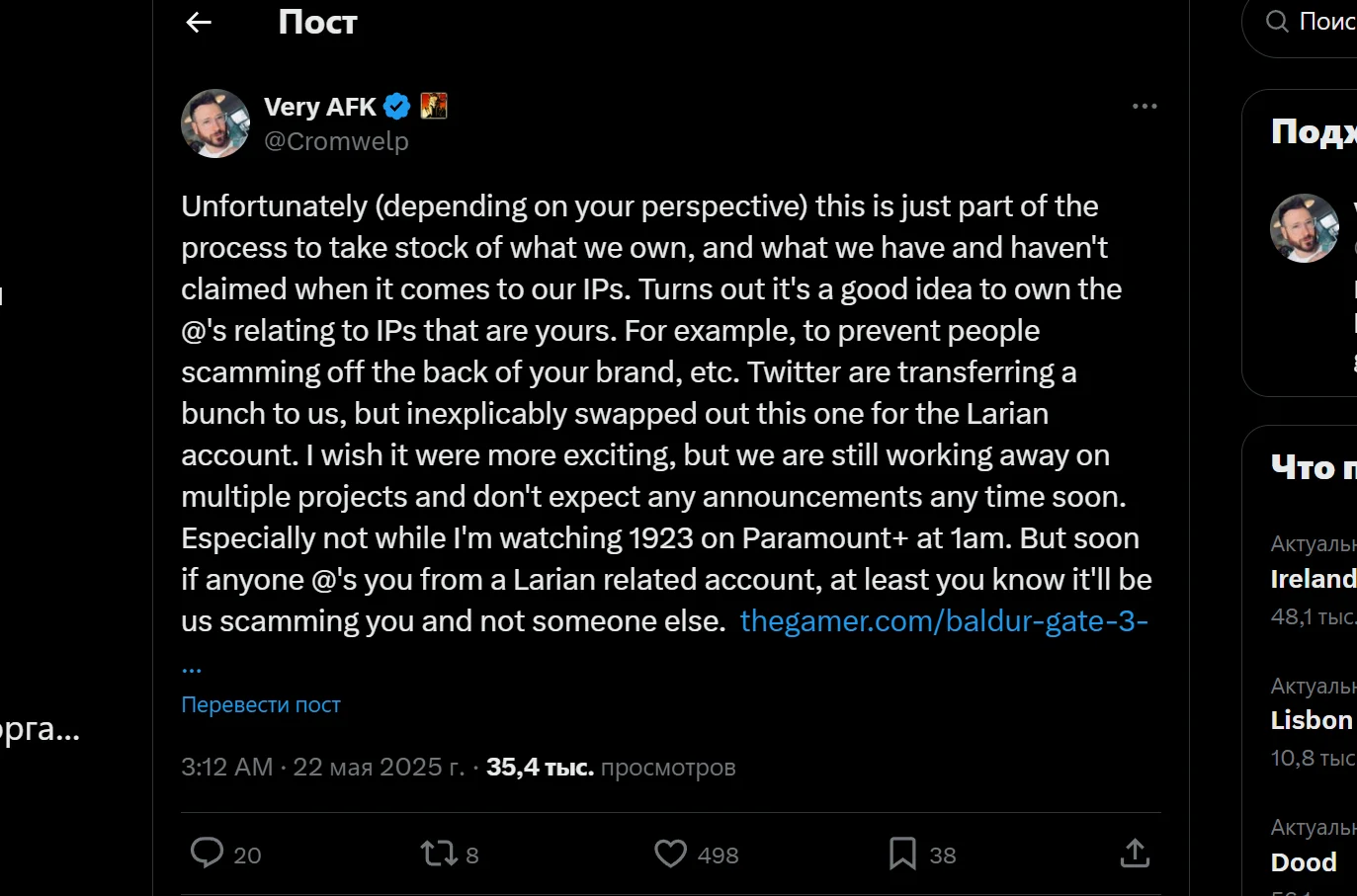Screen dimensions: 1357x896
Task: Click the sidebar suggested profile avatar
Action: 1305,228
